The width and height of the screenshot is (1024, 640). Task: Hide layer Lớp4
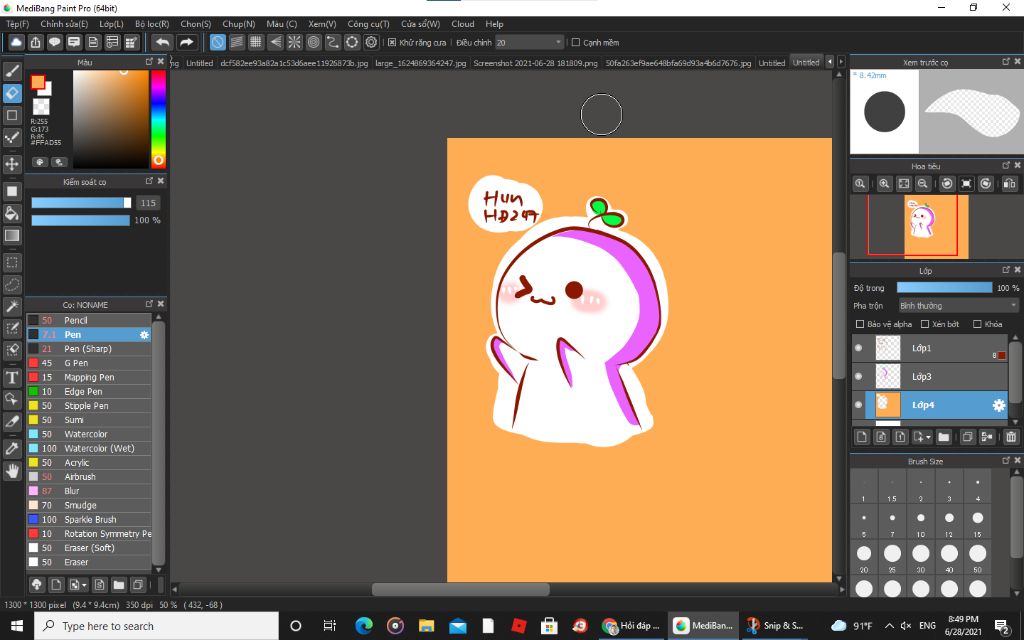[858, 405]
